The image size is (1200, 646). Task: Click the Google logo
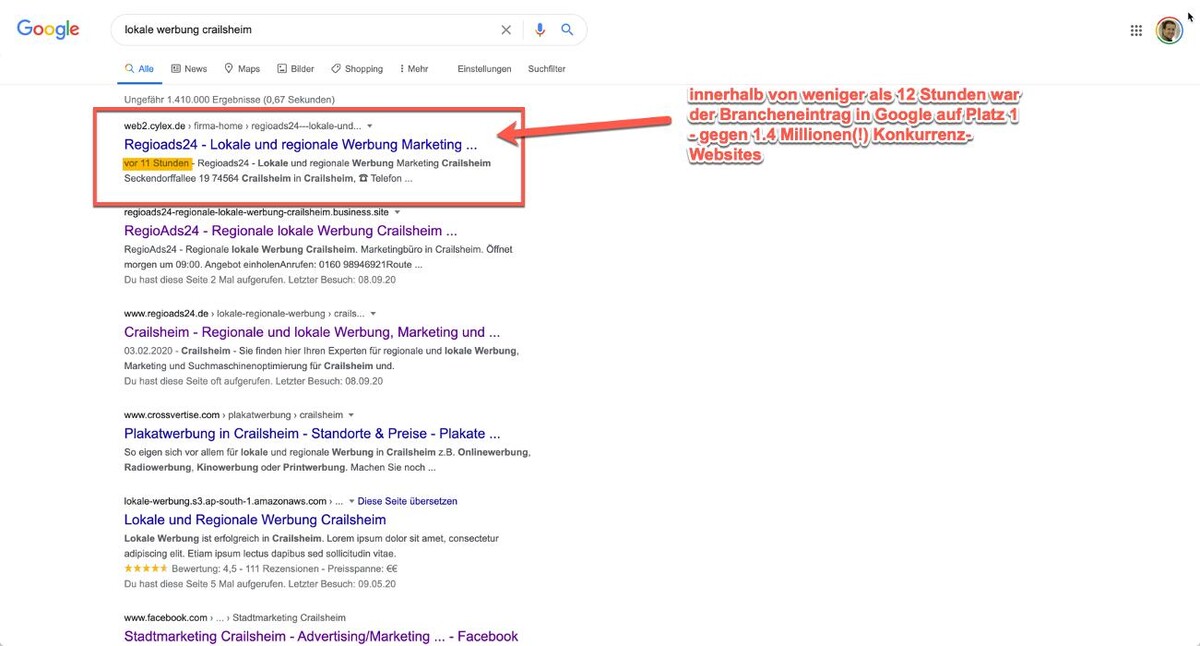(47, 29)
